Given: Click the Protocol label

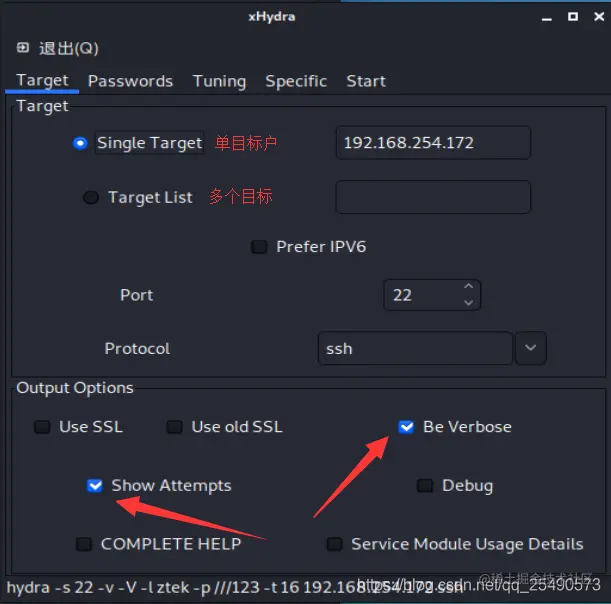Looking at the screenshot, I should [137, 348].
